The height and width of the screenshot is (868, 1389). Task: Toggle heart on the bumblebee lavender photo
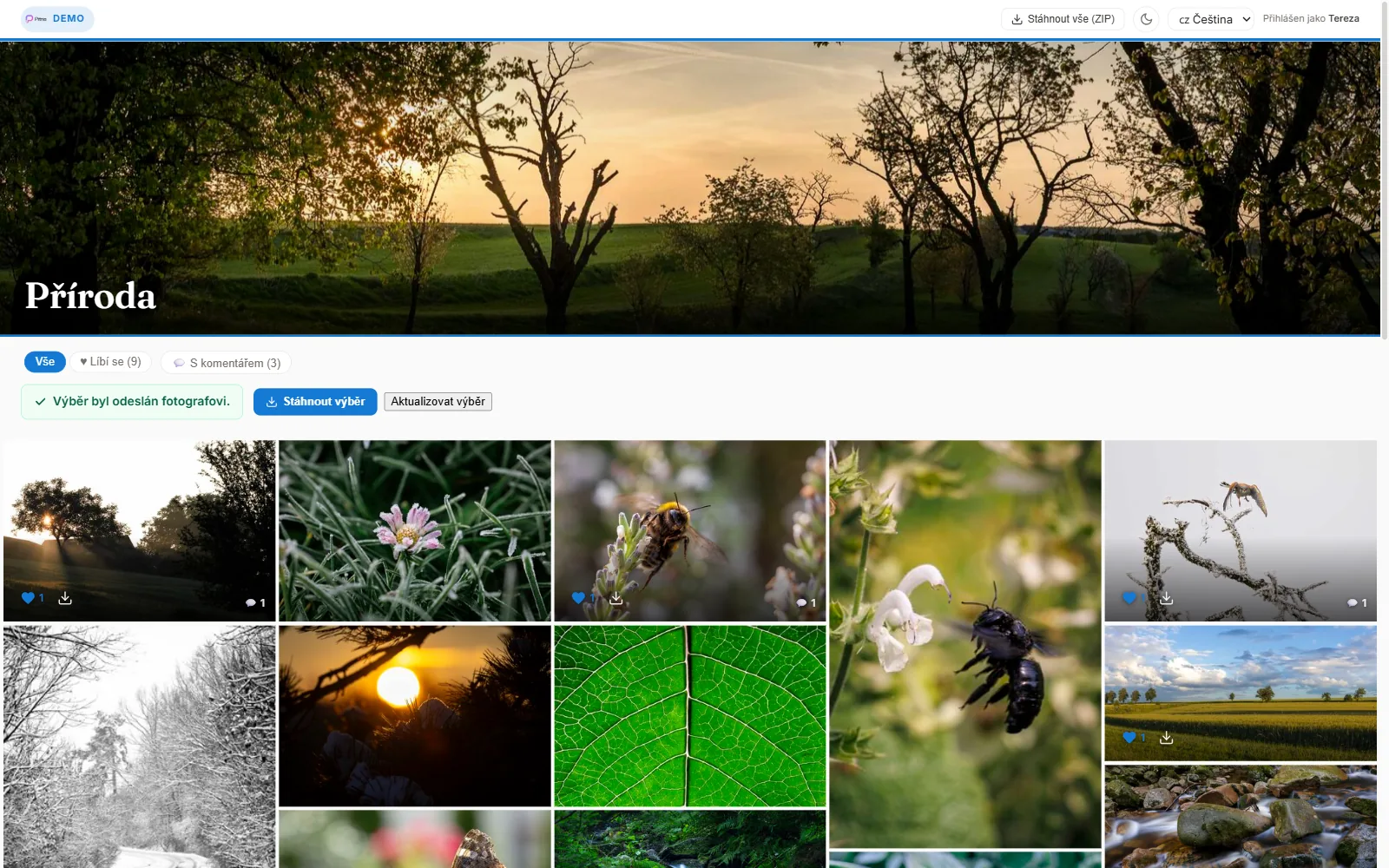(578, 598)
